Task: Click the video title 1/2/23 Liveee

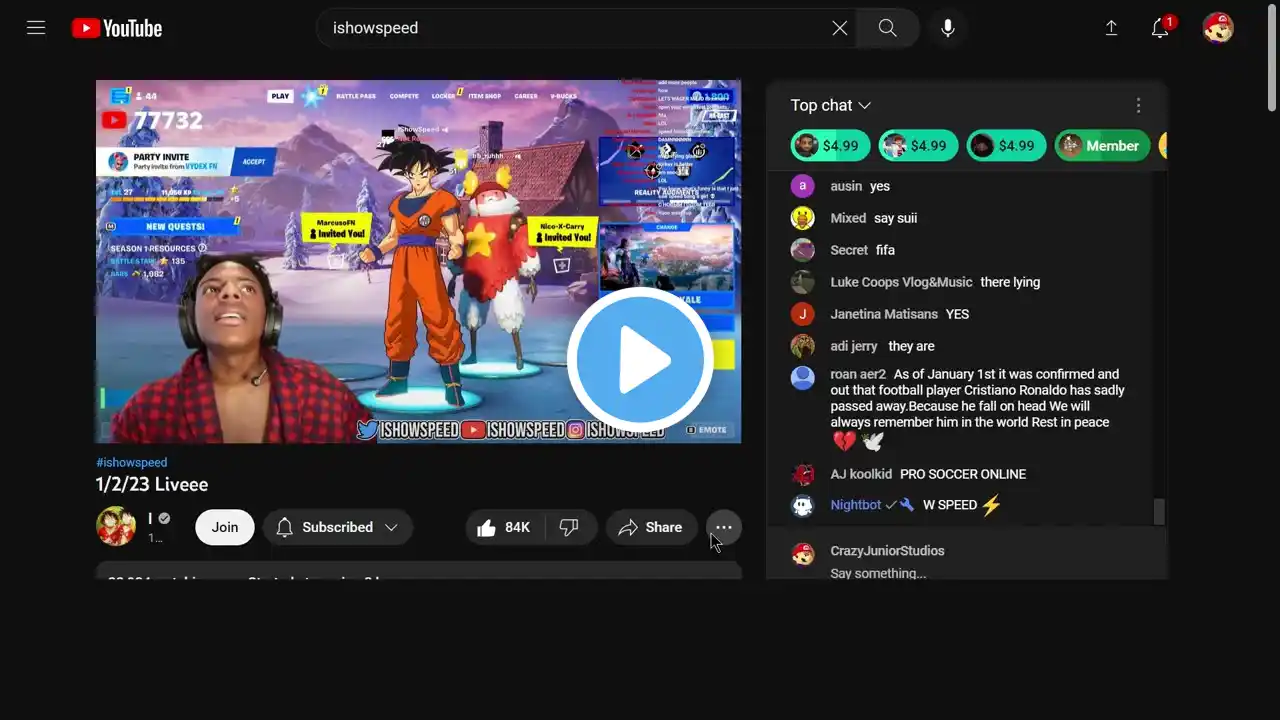Action: point(152,485)
